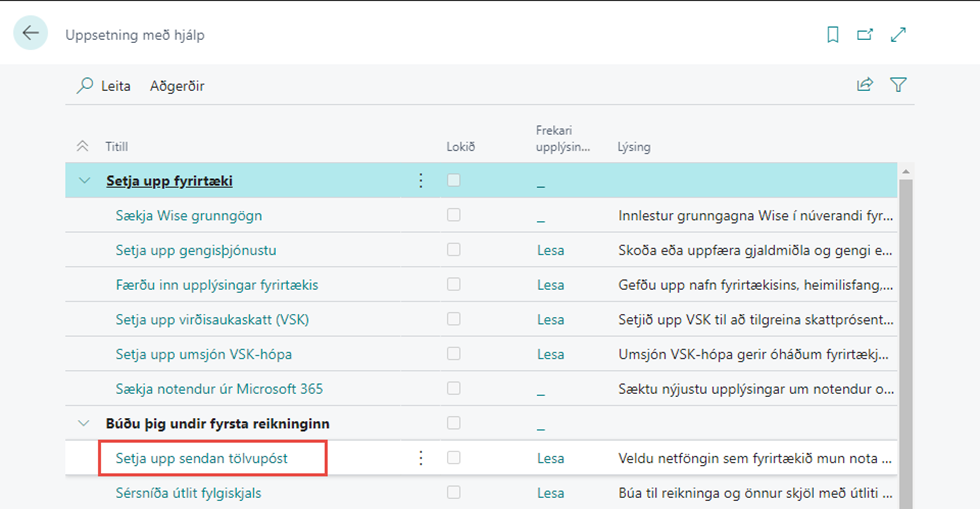Open Setja upp virðisaukaskatt (VSK) link
Viewport: 980px width, 509px height.
pos(200,320)
